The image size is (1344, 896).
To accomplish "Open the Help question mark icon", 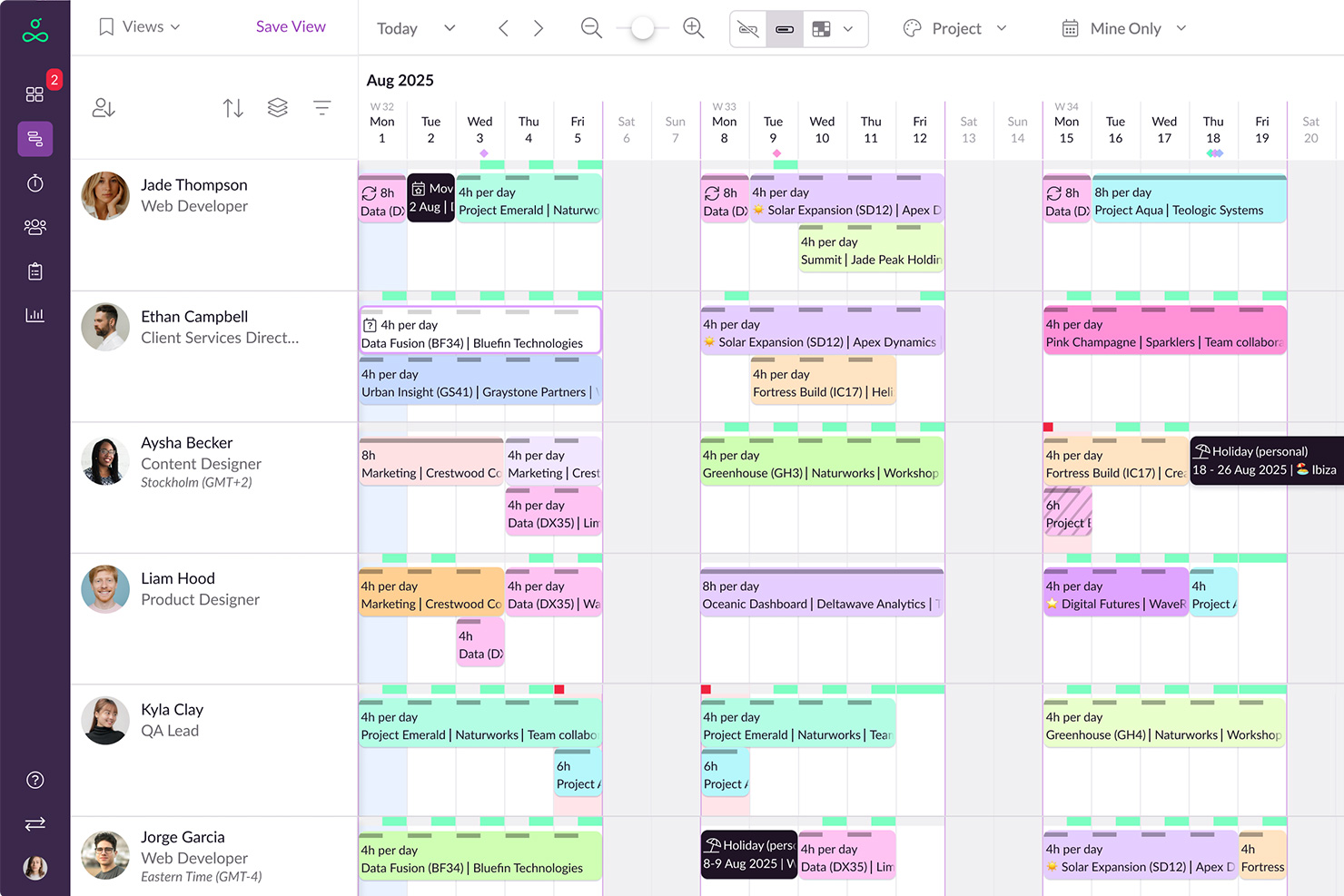I will click(35, 780).
